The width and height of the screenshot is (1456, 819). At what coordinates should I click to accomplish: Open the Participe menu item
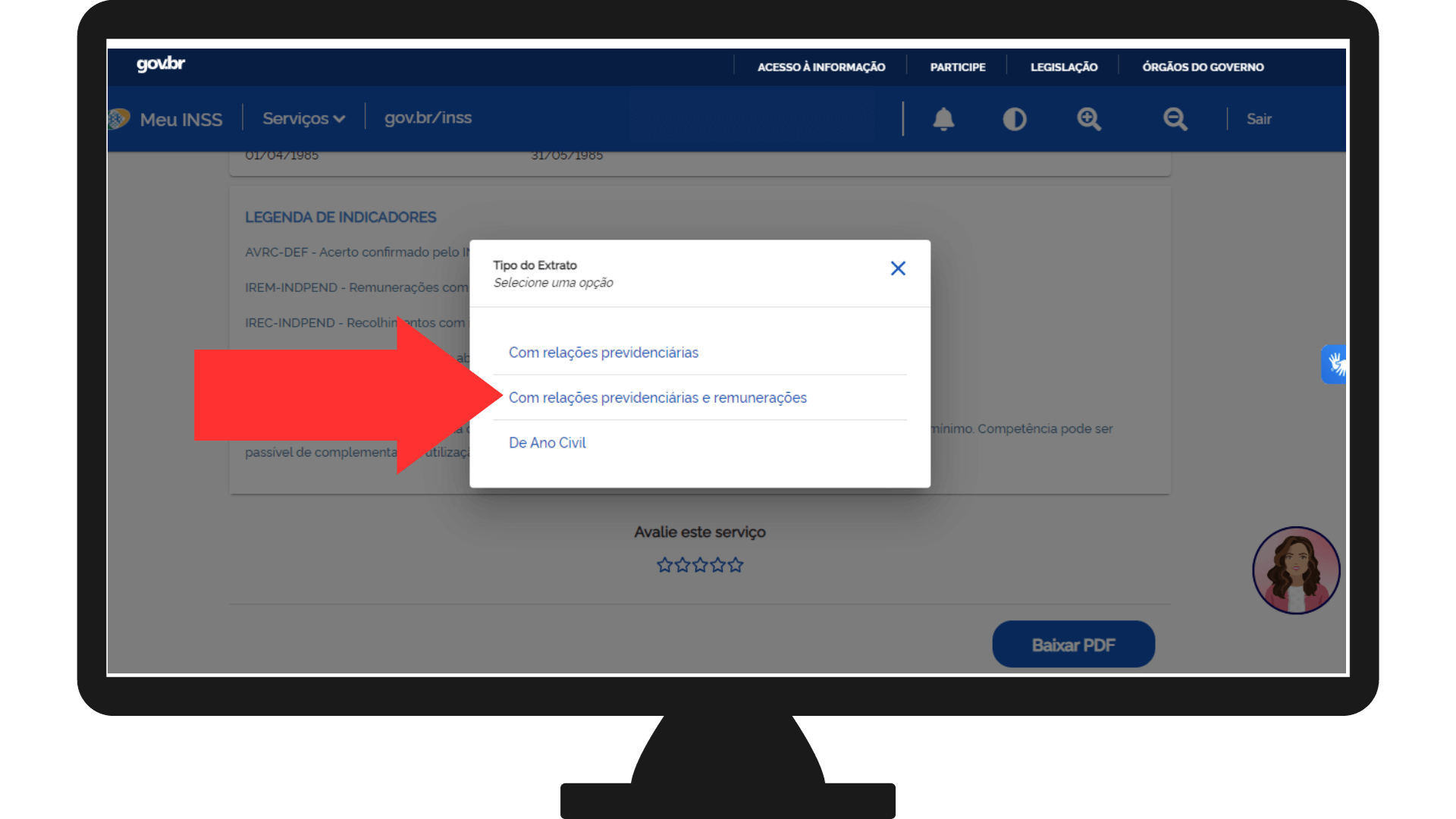[958, 67]
